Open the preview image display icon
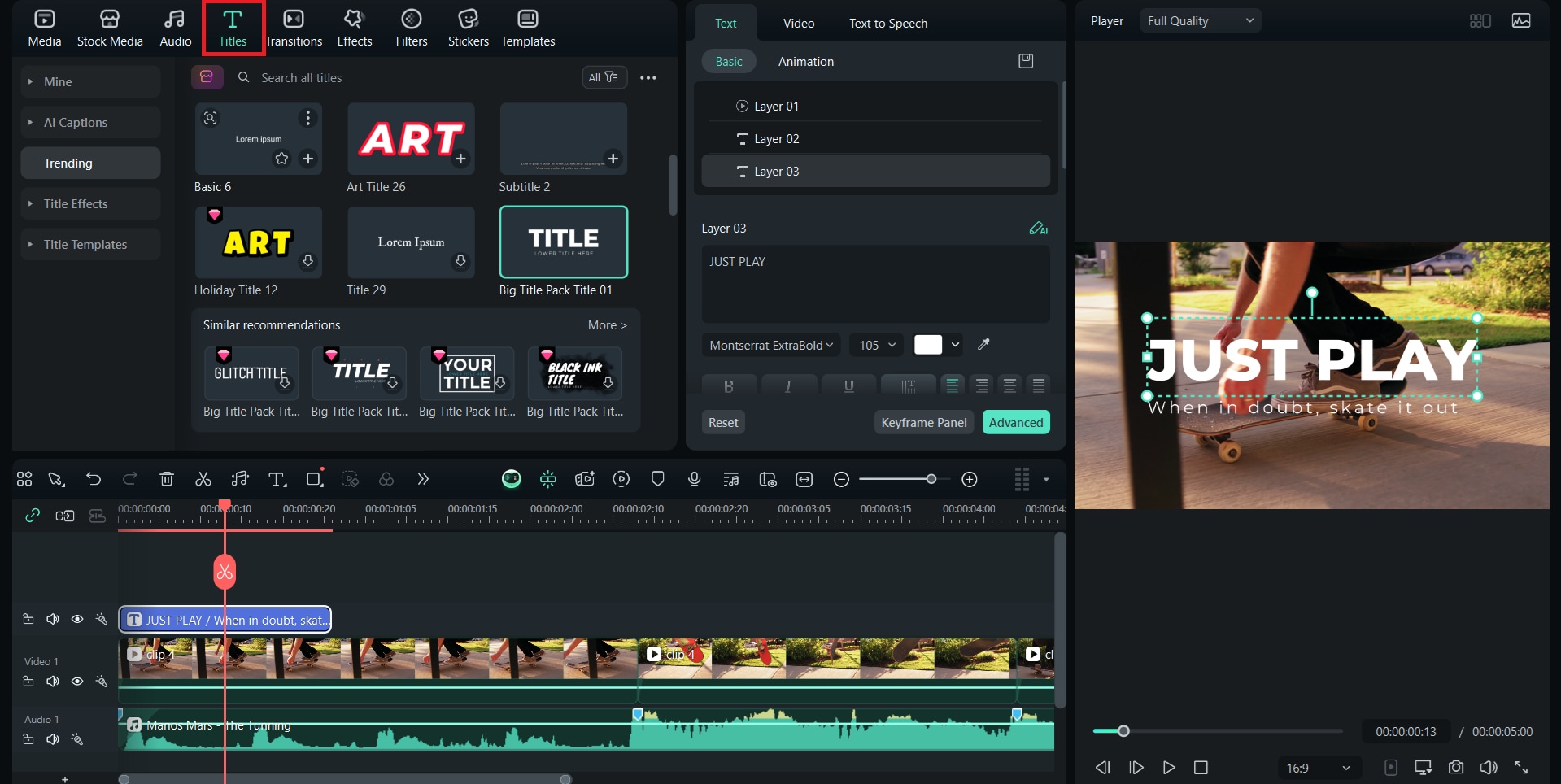The width and height of the screenshot is (1561, 784). coord(1521,21)
